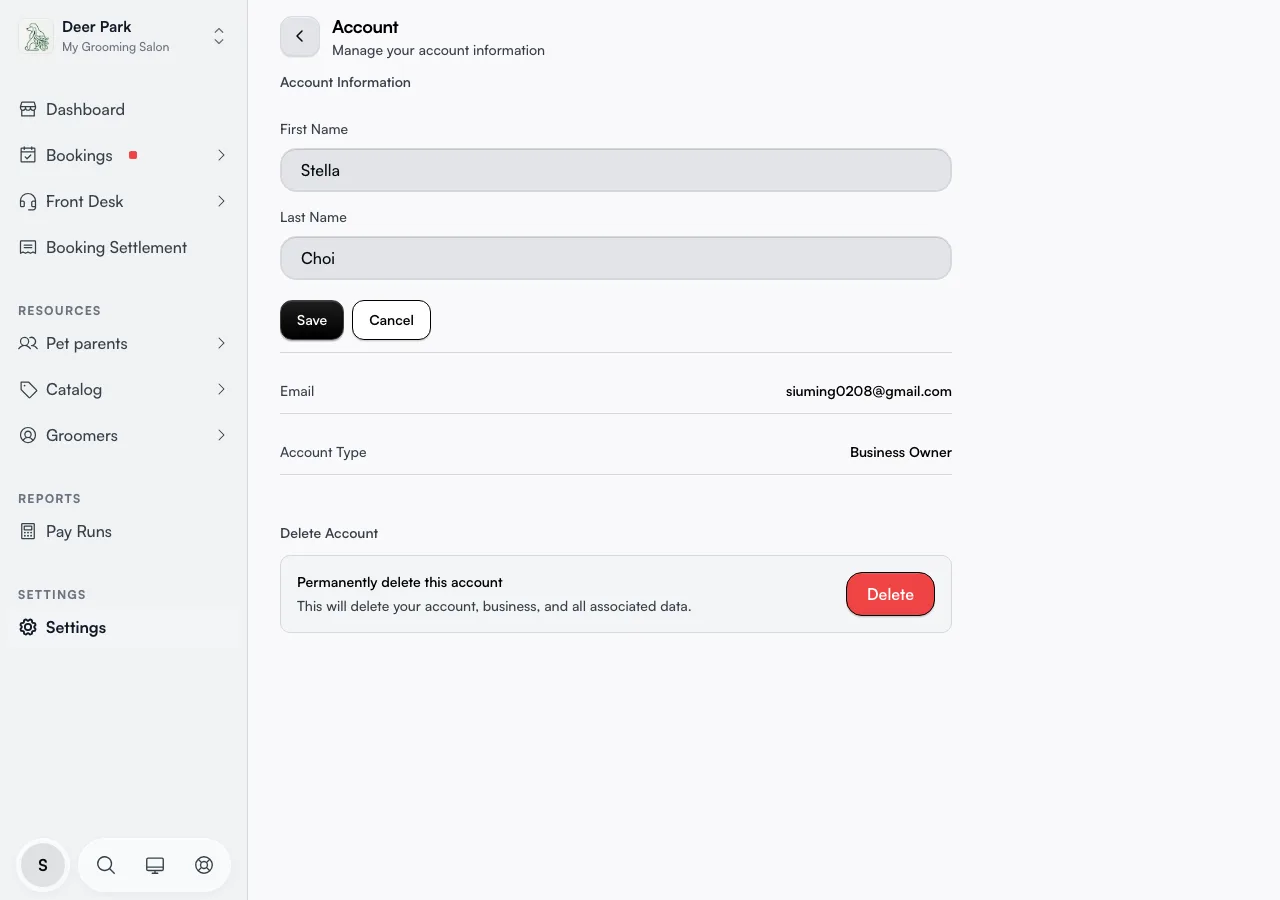Viewport: 1280px width, 900px height.
Task: Click "My Grooming Salon" subtitle
Action: pyautogui.click(x=116, y=47)
